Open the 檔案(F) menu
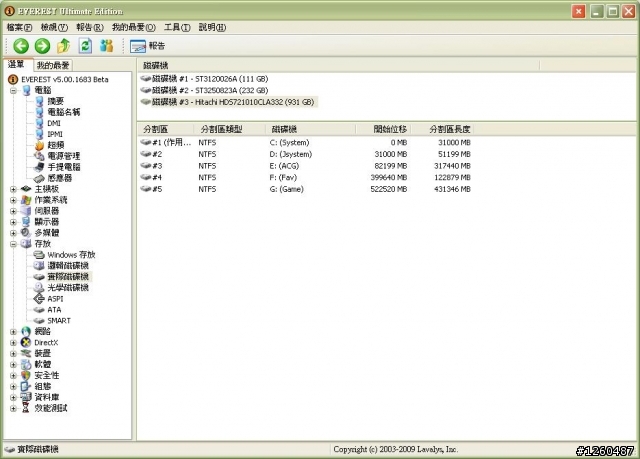Image resolution: width=640 pixels, height=459 pixels. (19, 27)
